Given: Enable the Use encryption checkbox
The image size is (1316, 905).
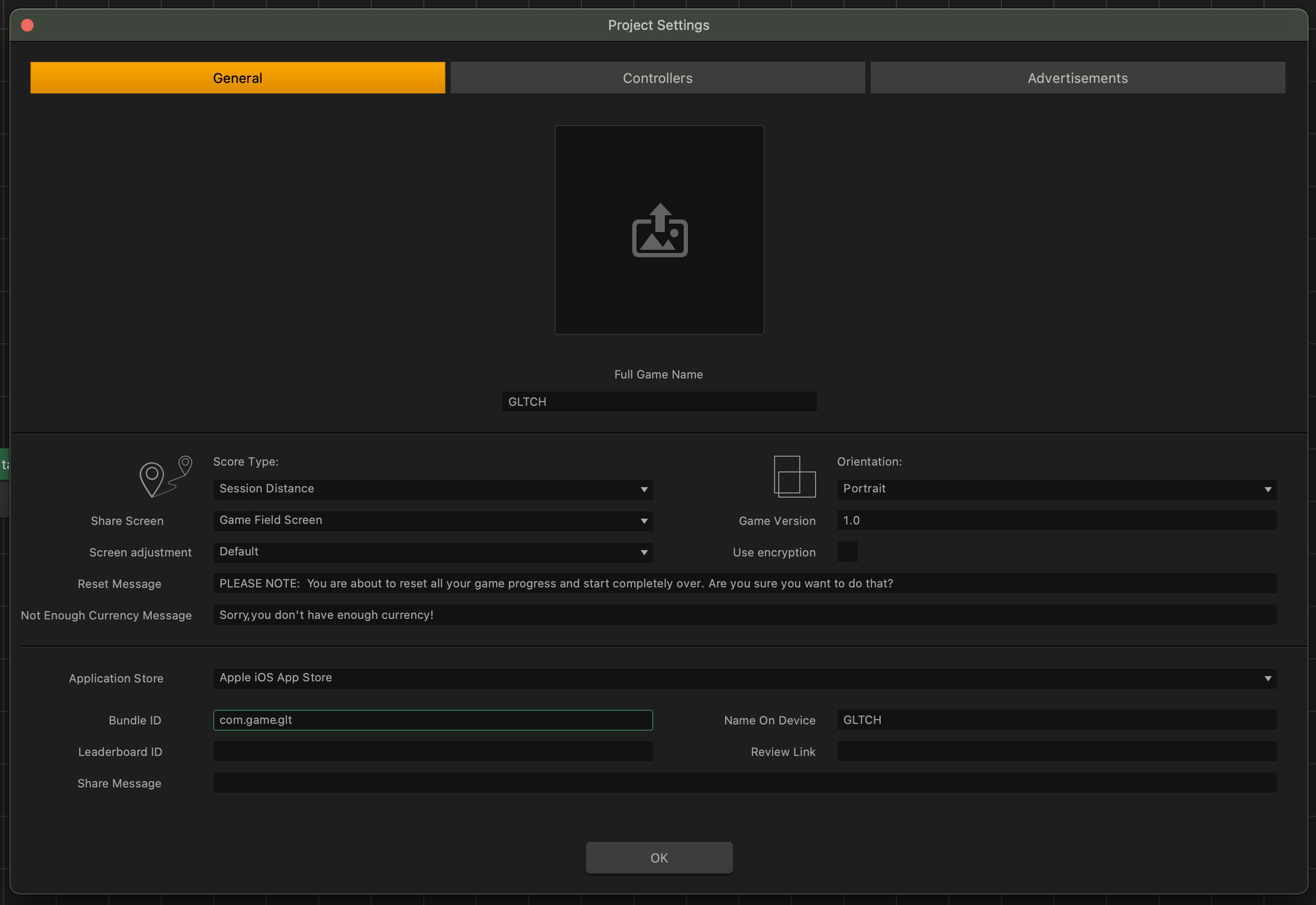Looking at the screenshot, I should [847, 552].
